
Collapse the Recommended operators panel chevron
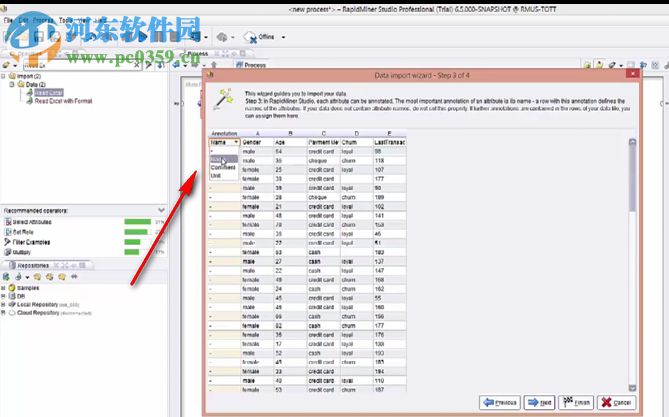click(161, 210)
